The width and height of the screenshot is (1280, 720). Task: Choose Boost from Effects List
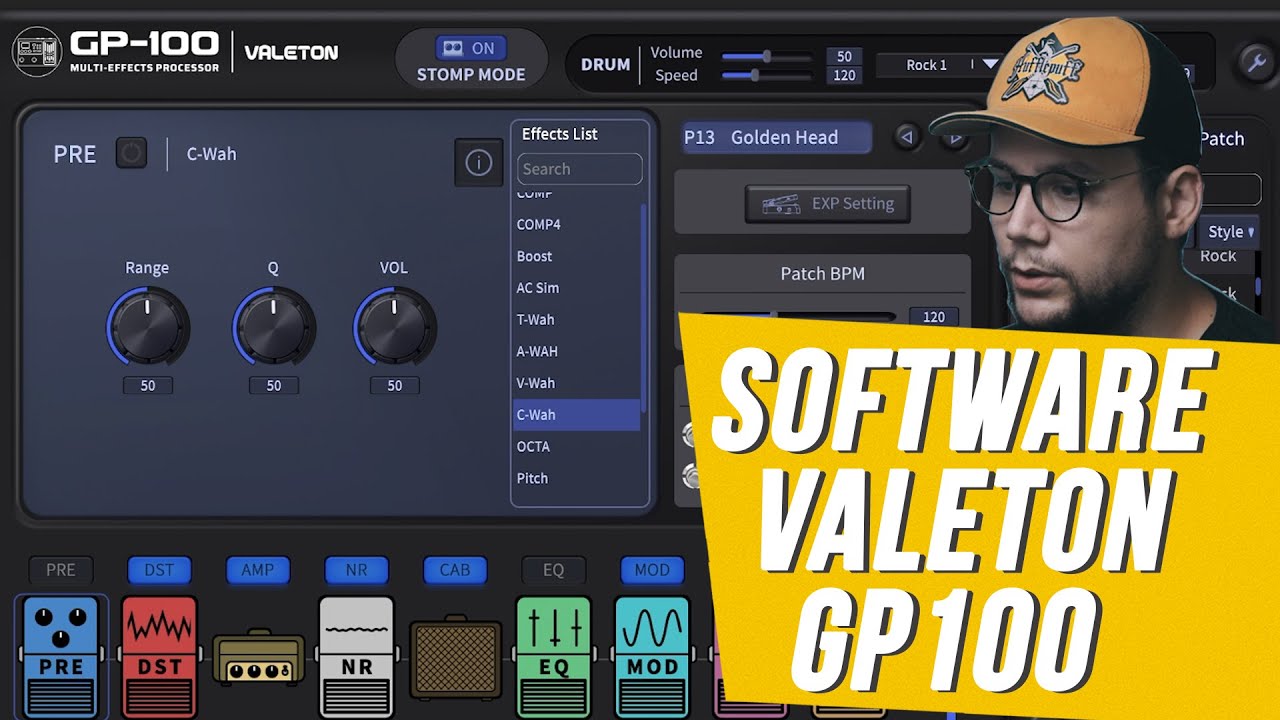point(576,257)
